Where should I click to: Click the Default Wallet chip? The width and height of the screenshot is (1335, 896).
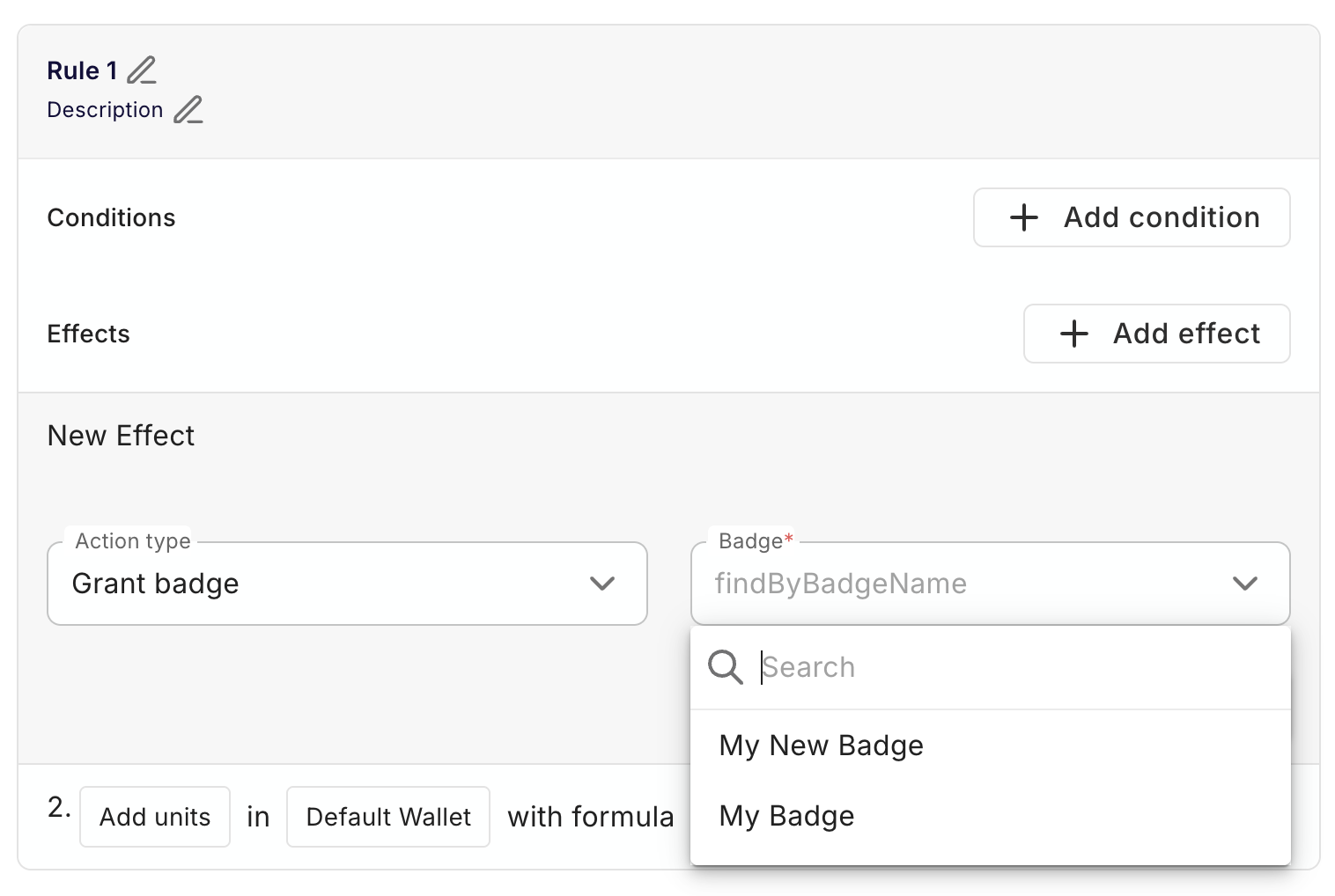[388, 817]
